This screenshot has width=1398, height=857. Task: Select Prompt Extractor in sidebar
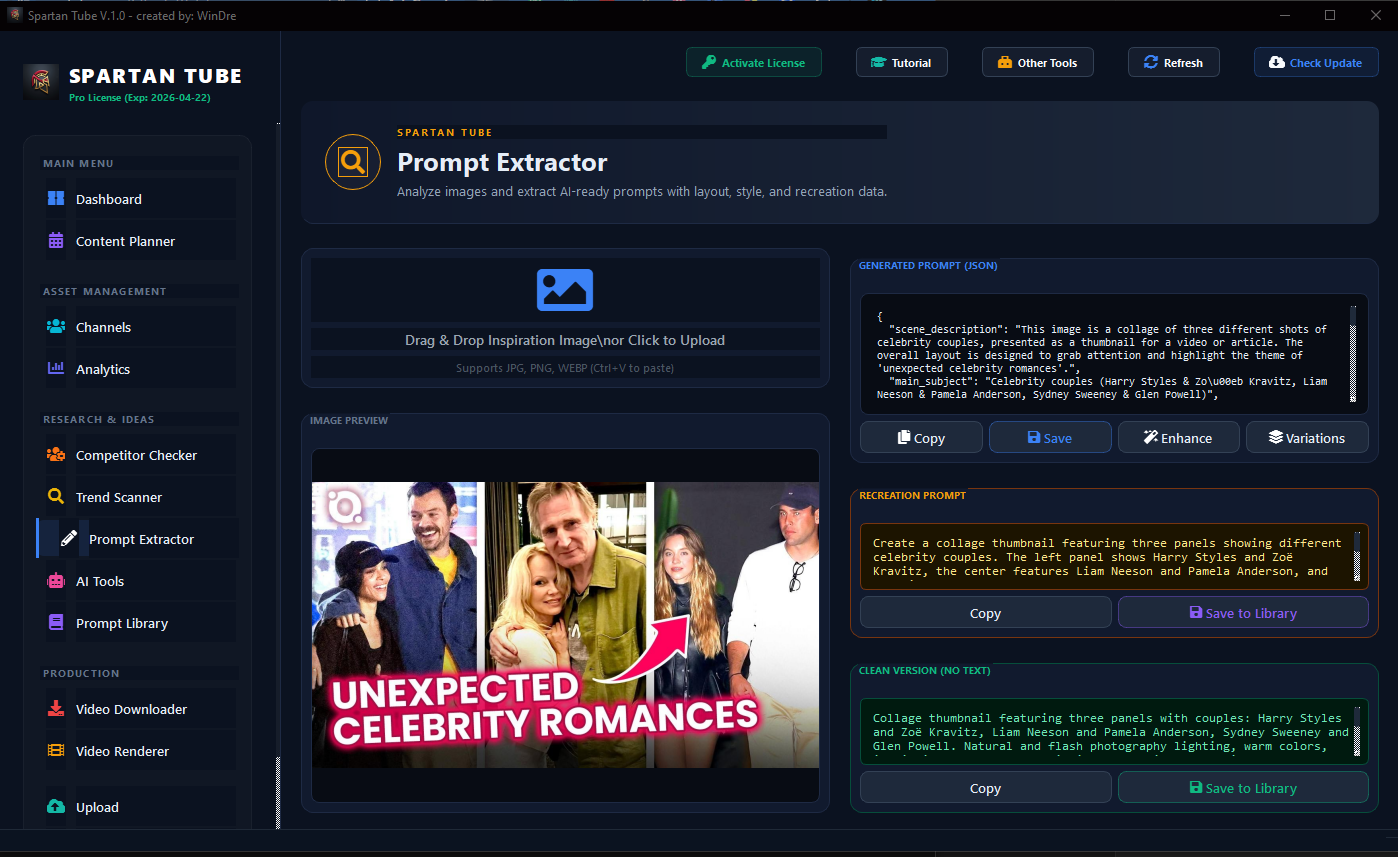pos(141,539)
